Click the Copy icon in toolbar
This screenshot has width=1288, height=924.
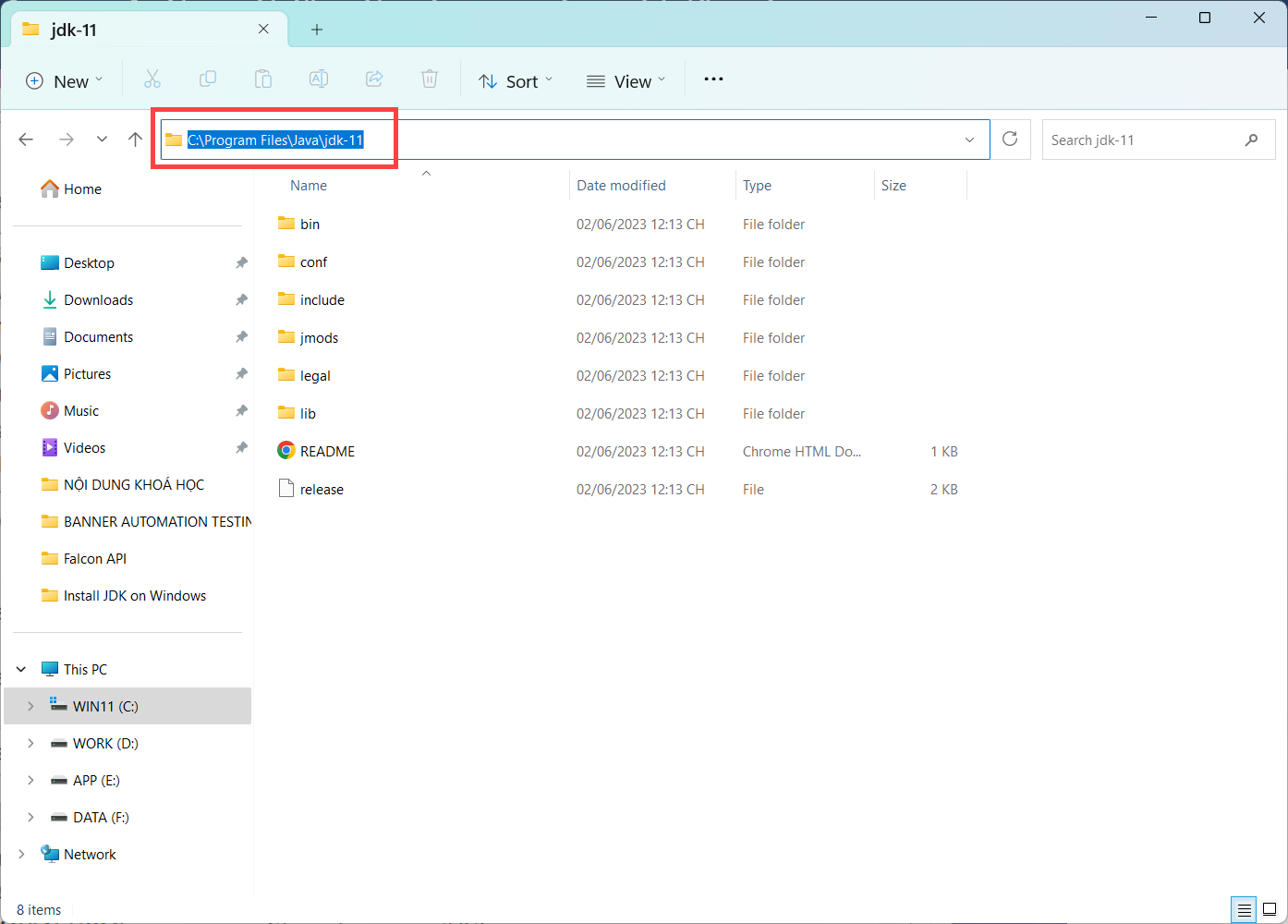(208, 79)
